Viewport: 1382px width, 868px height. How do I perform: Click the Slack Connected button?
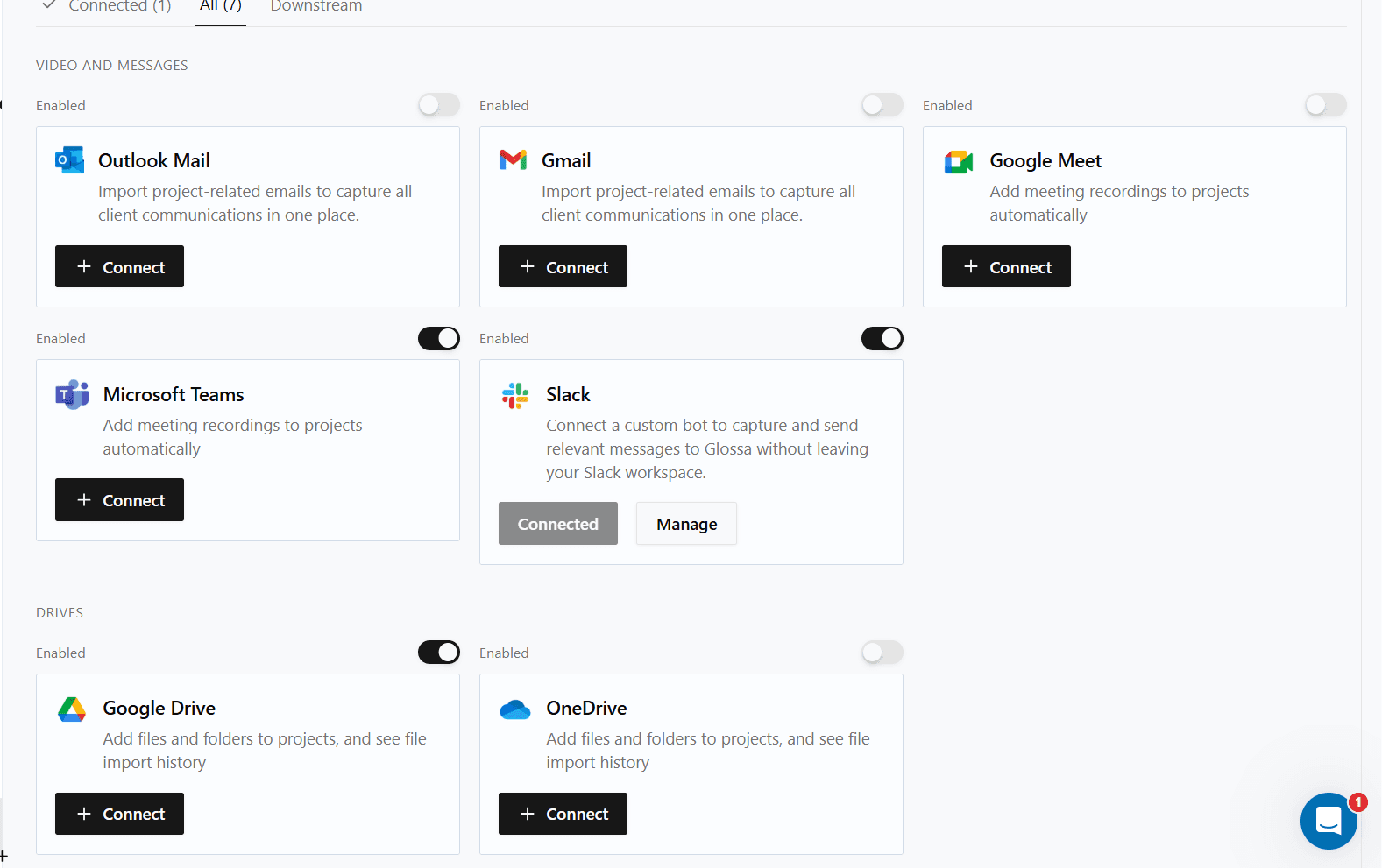[x=558, y=524]
